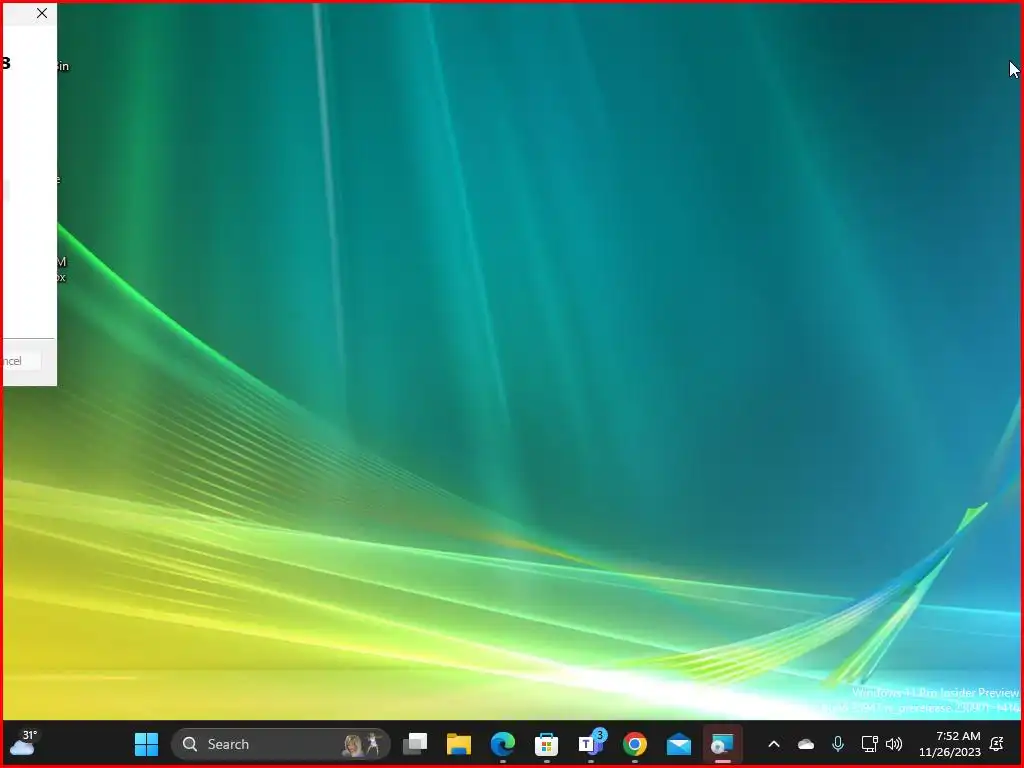Screen dimensions: 1024x768
Task: Click the microphone tray icon
Action: click(838, 744)
